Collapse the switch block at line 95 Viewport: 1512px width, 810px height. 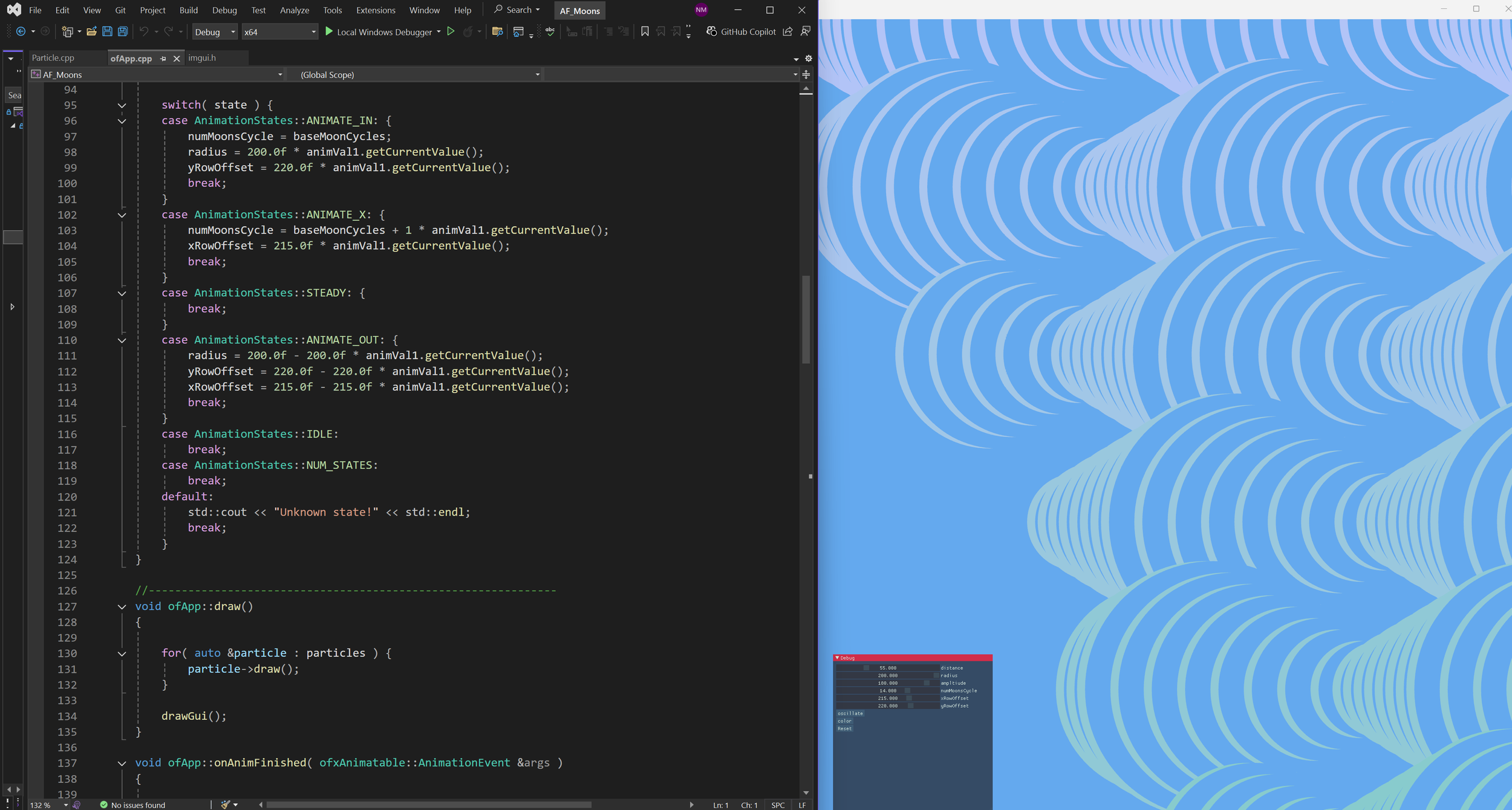(x=122, y=105)
